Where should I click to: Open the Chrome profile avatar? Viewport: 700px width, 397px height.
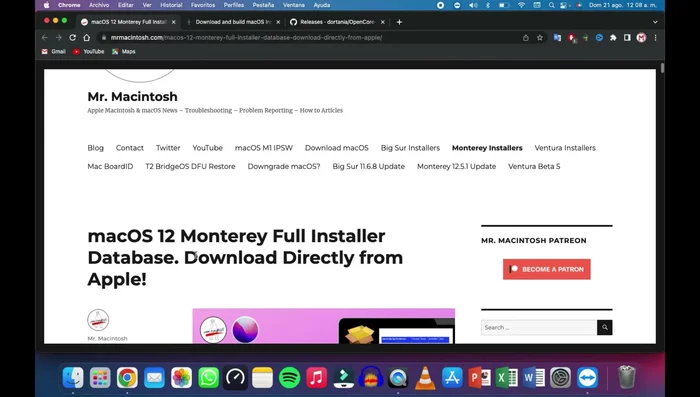(x=641, y=38)
